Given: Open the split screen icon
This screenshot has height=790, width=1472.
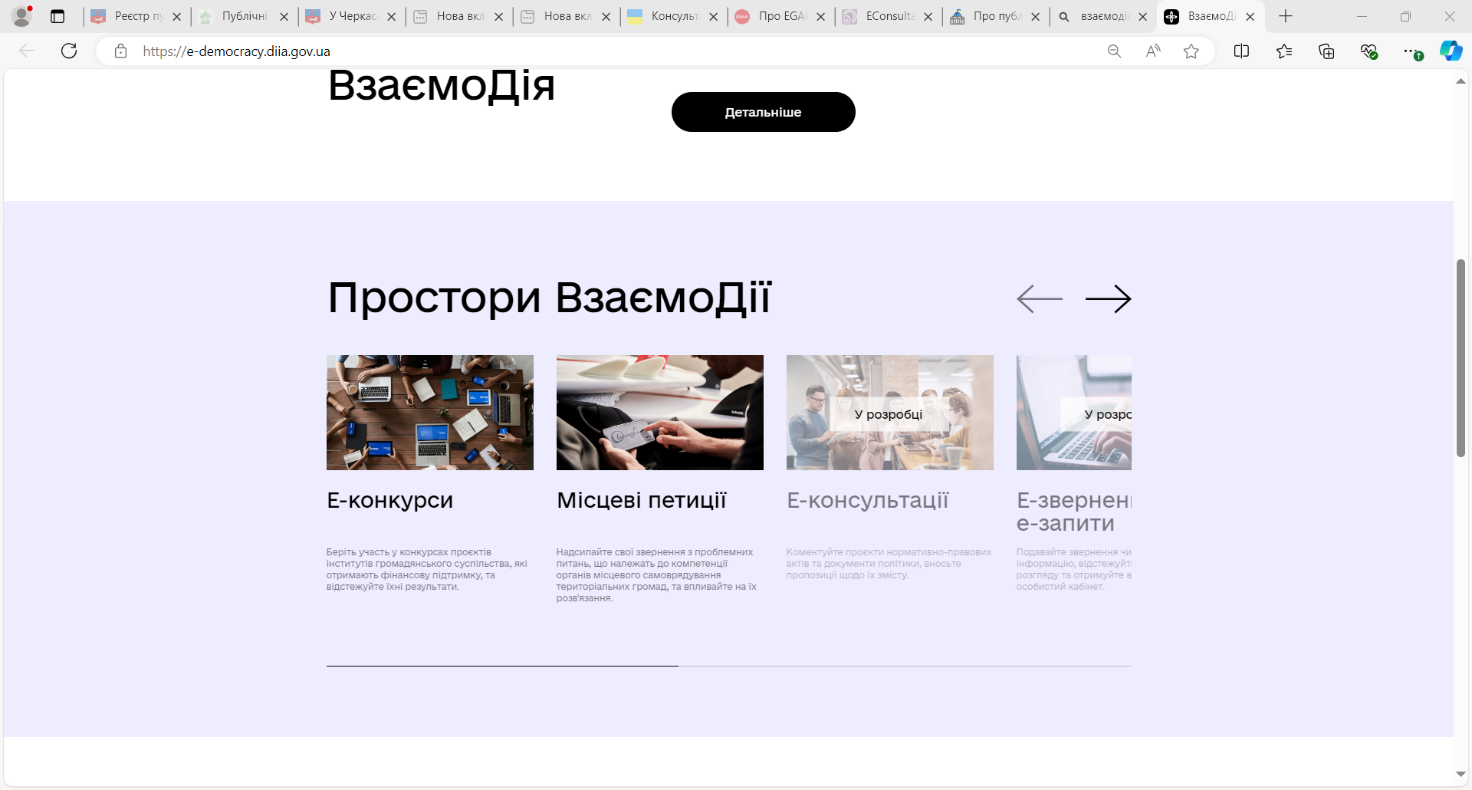Looking at the screenshot, I should coord(1241,51).
